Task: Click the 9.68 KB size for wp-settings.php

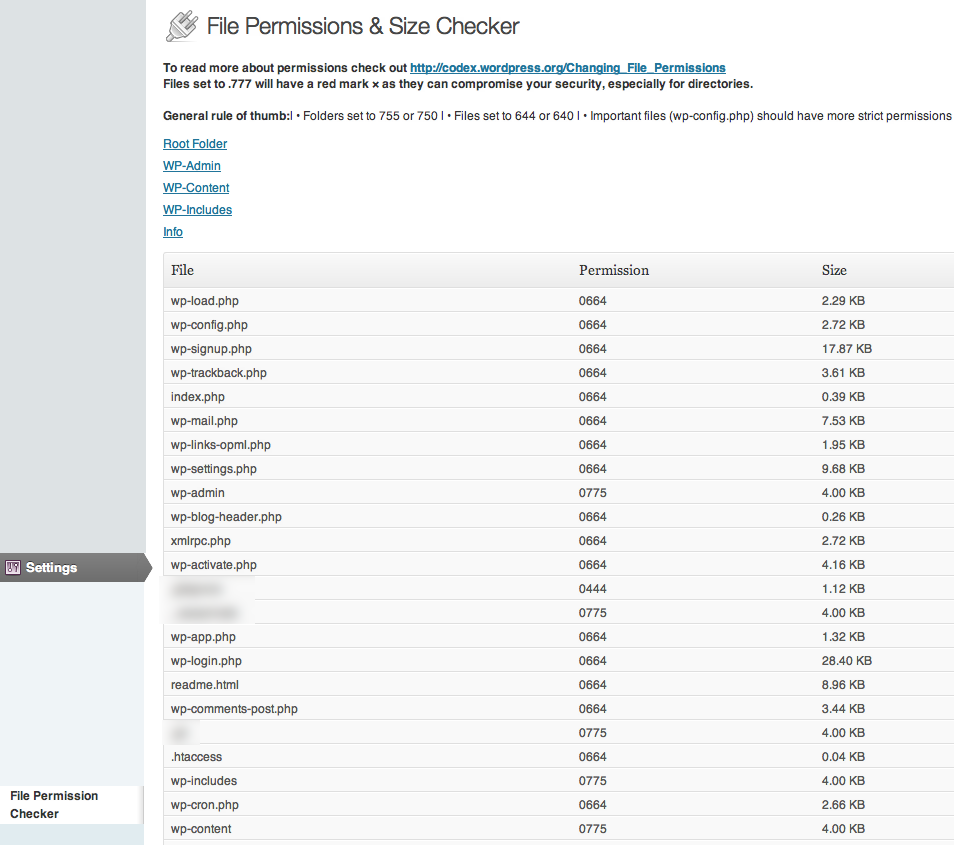Action: 843,469
